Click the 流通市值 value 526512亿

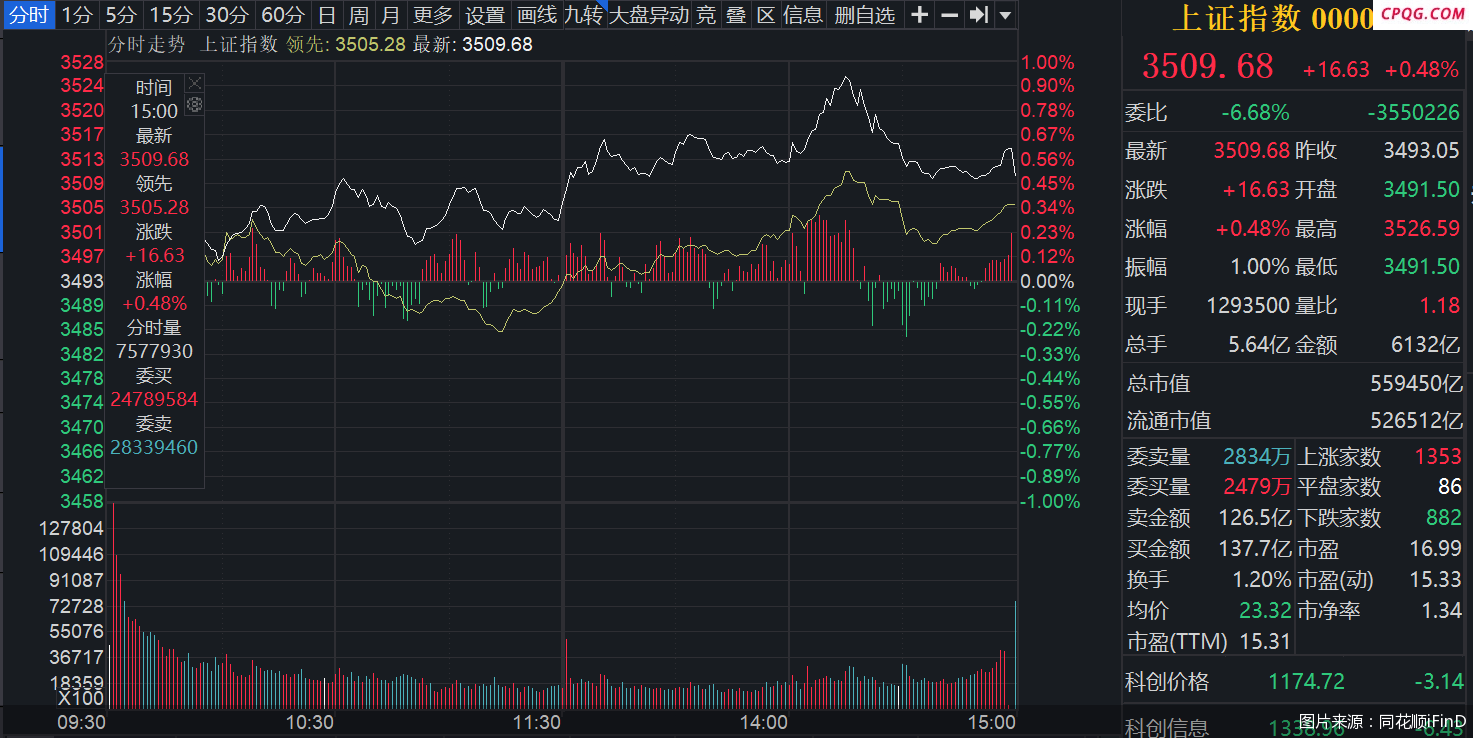[1417, 422]
